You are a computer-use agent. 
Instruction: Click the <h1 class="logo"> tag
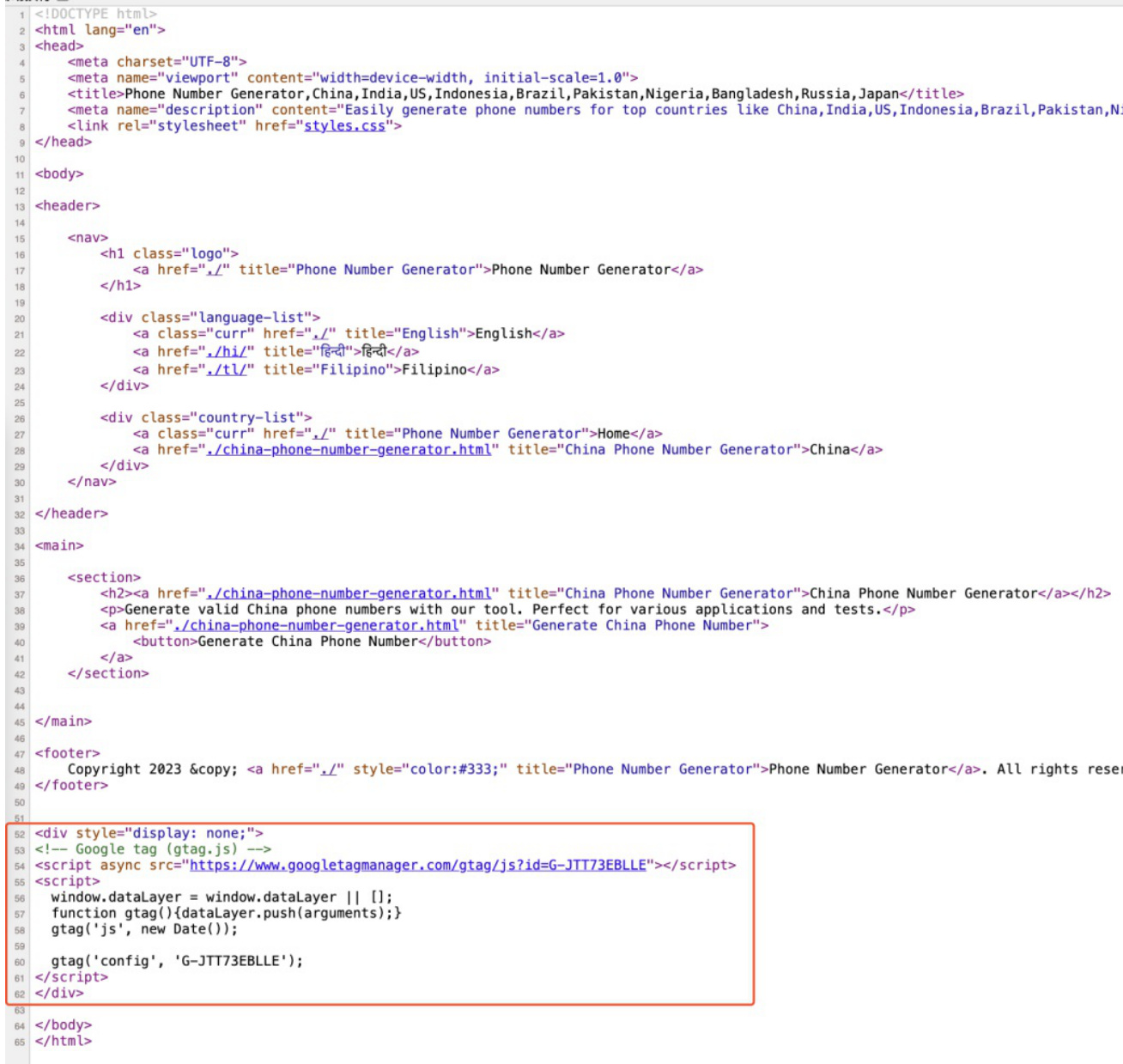click(169, 253)
